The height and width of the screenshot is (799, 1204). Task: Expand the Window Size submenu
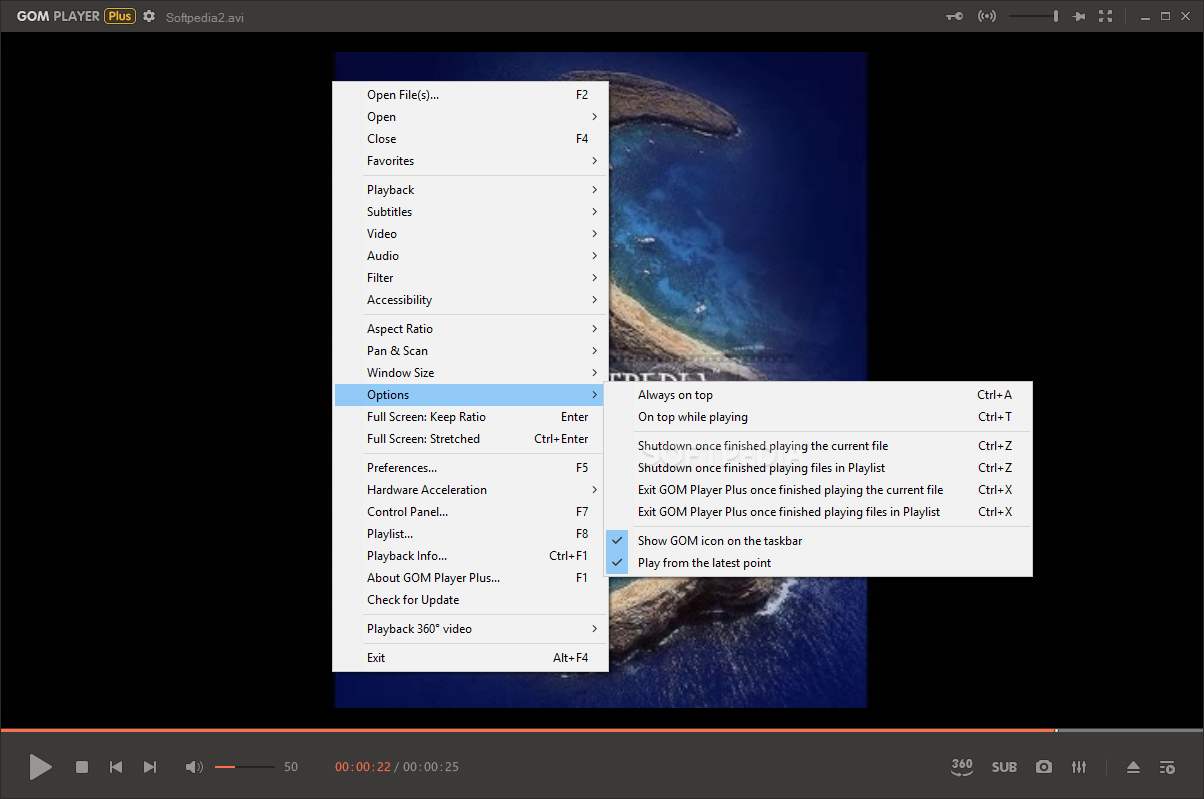[470, 373]
